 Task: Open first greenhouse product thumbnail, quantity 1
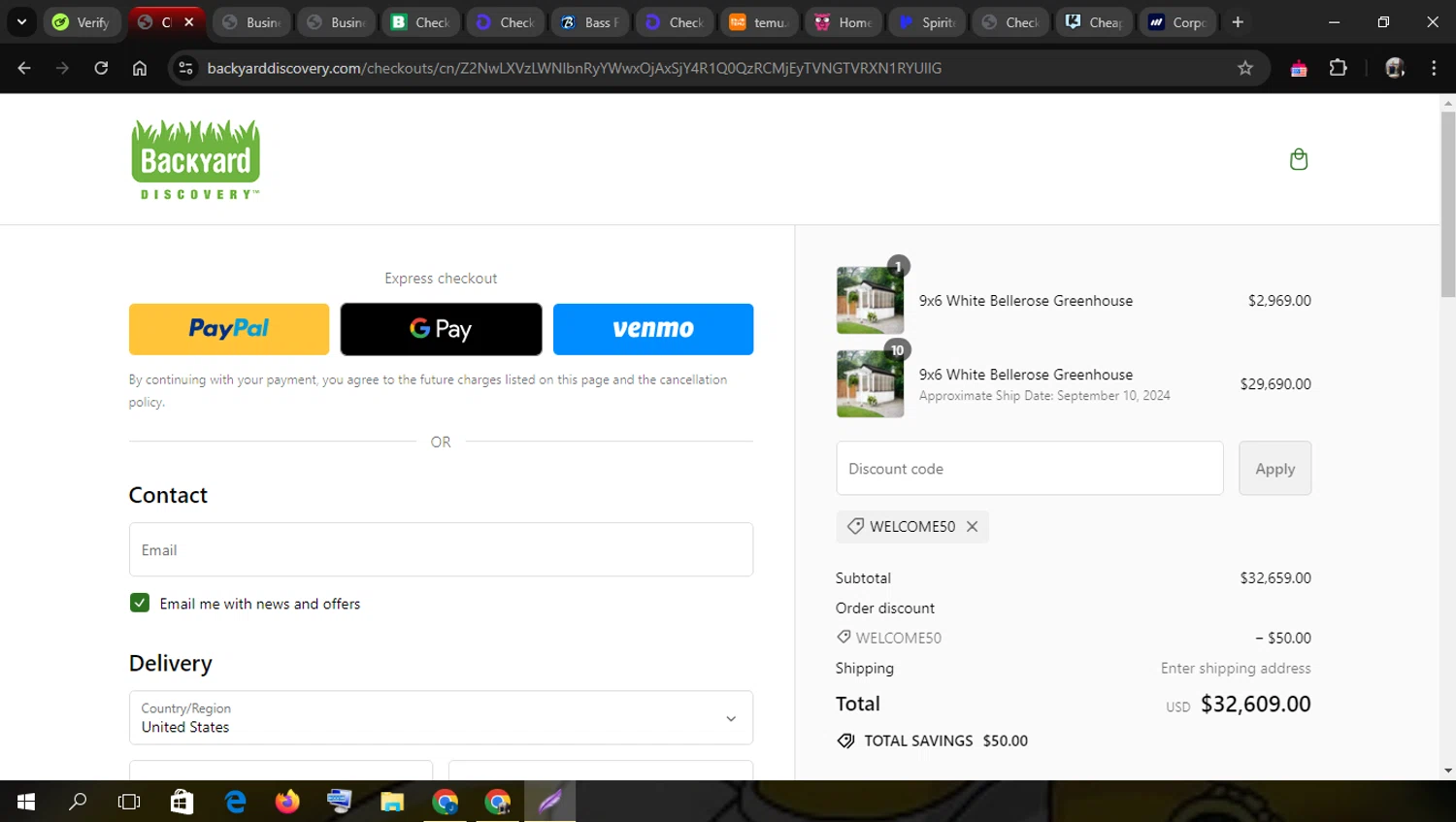pyautogui.click(x=870, y=300)
